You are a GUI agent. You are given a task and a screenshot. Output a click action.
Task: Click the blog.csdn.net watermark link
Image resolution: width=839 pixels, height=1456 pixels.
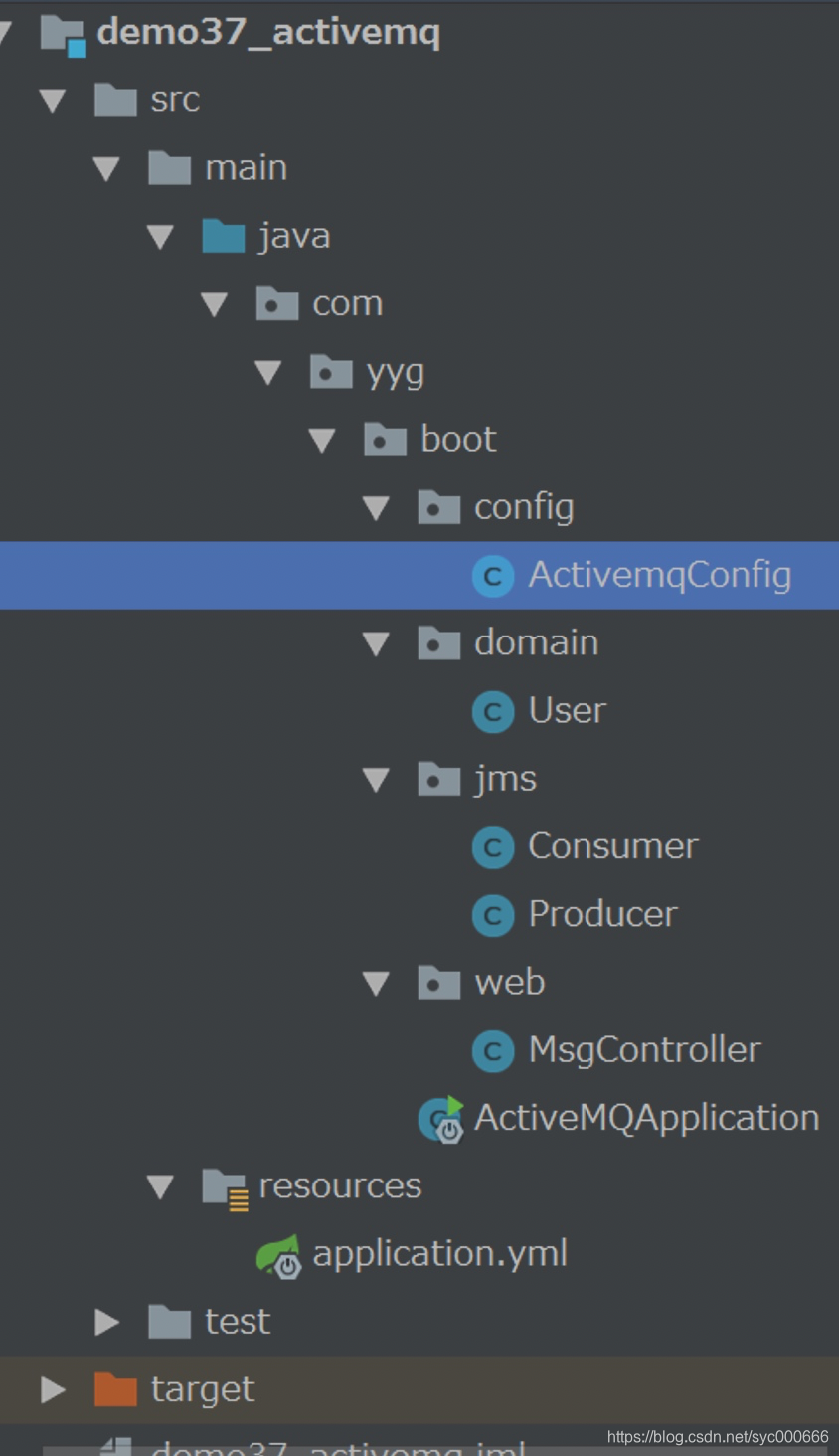(716, 1435)
